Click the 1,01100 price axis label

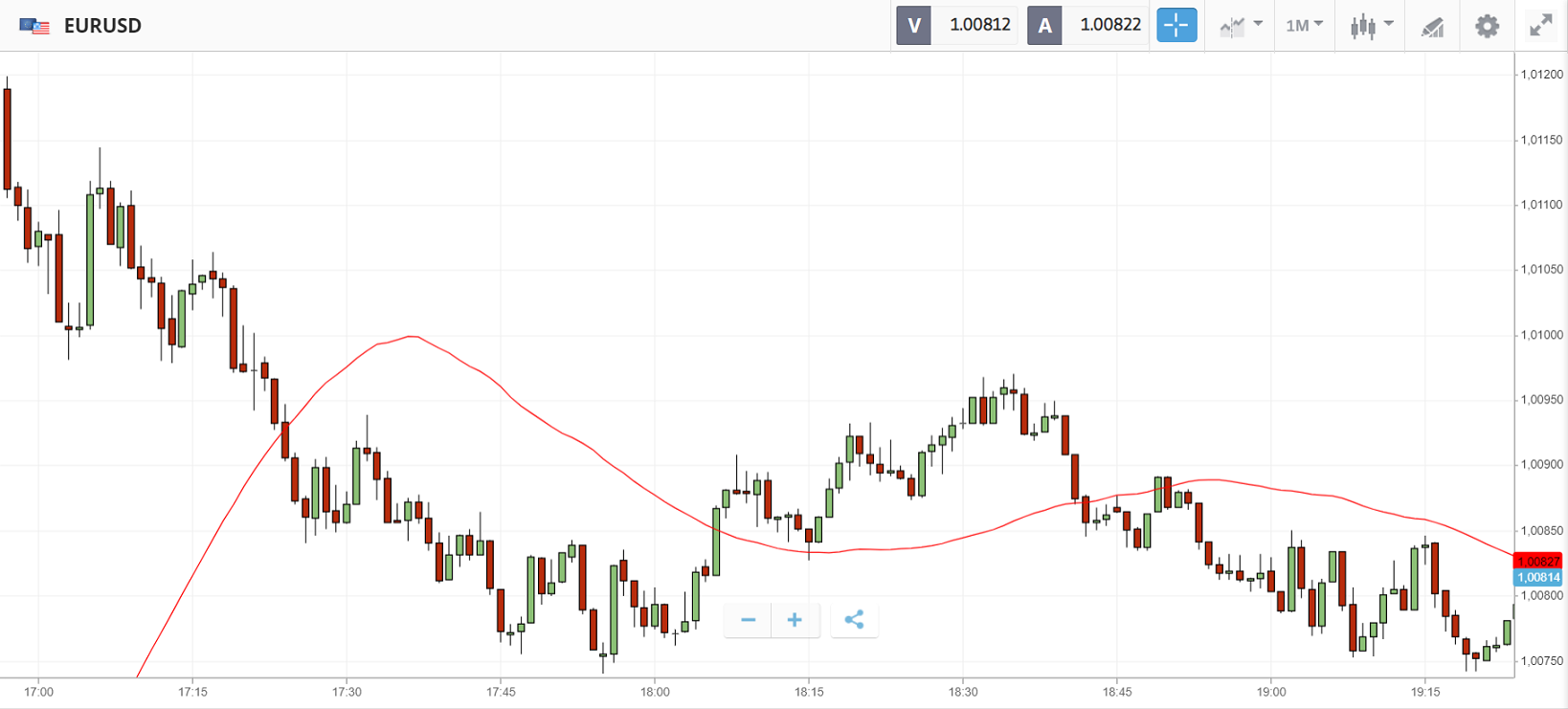pos(1541,205)
